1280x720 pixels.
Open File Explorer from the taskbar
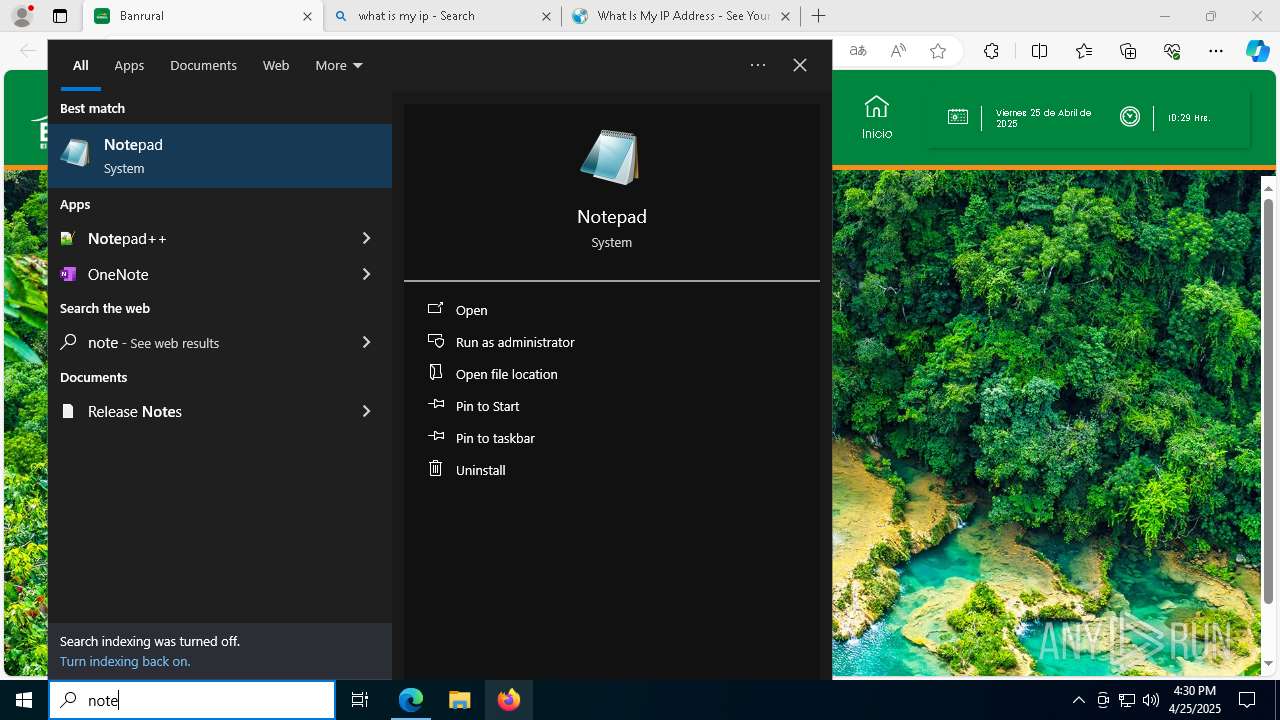pyautogui.click(x=459, y=700)
